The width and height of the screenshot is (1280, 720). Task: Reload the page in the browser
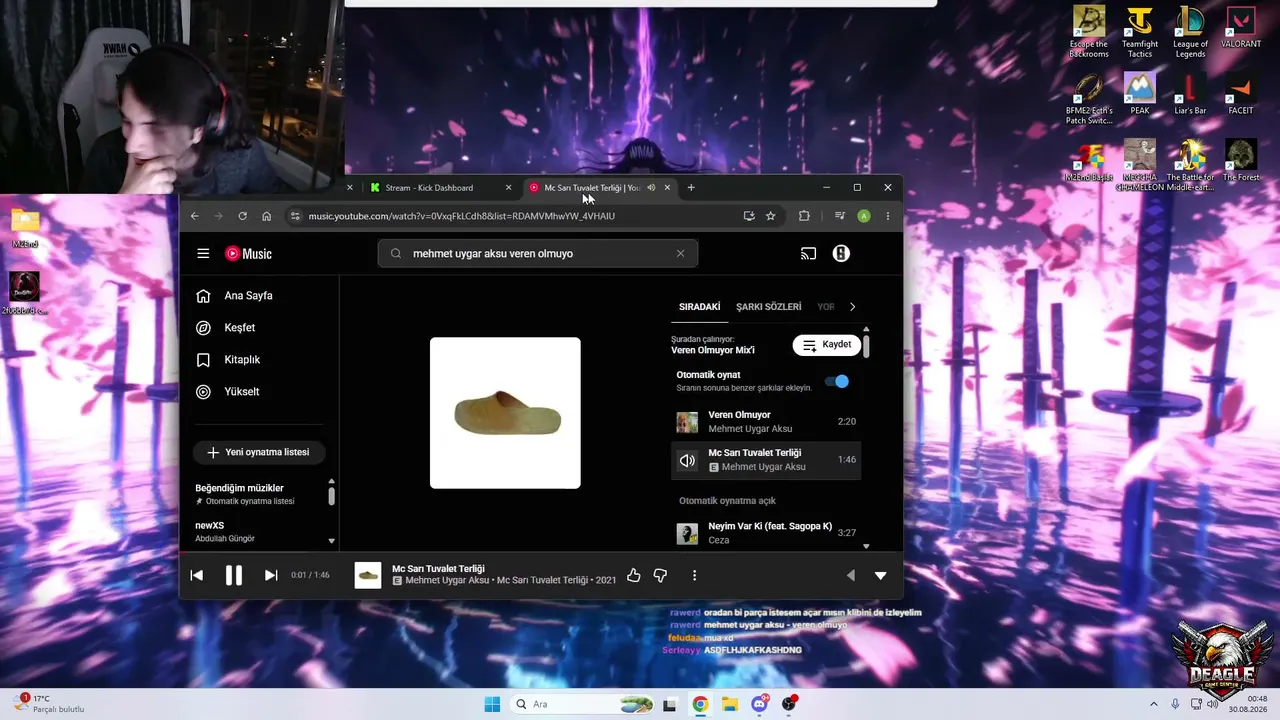[x=242, y=216]
